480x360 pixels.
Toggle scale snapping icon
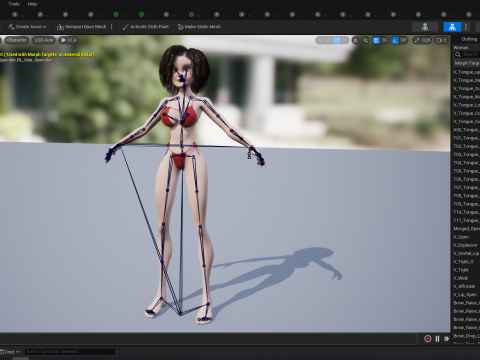pyautogui.click(x=417, y=40)
